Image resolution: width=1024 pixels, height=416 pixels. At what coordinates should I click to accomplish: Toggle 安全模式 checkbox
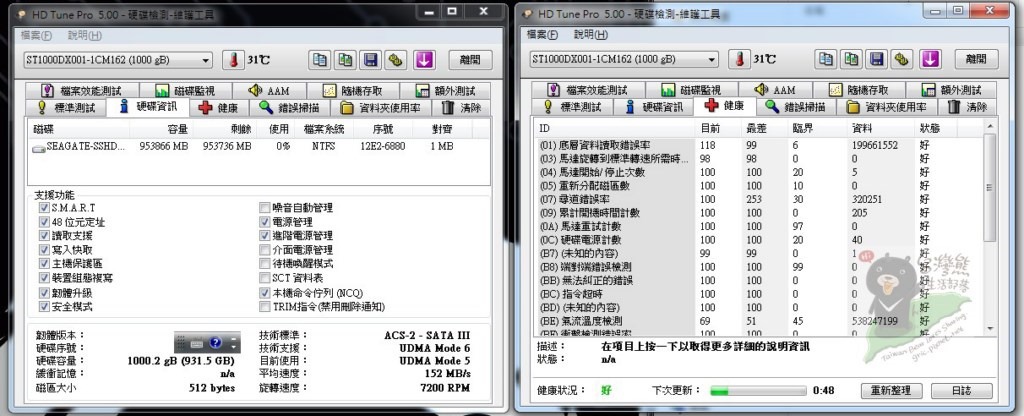pos(44,306)
